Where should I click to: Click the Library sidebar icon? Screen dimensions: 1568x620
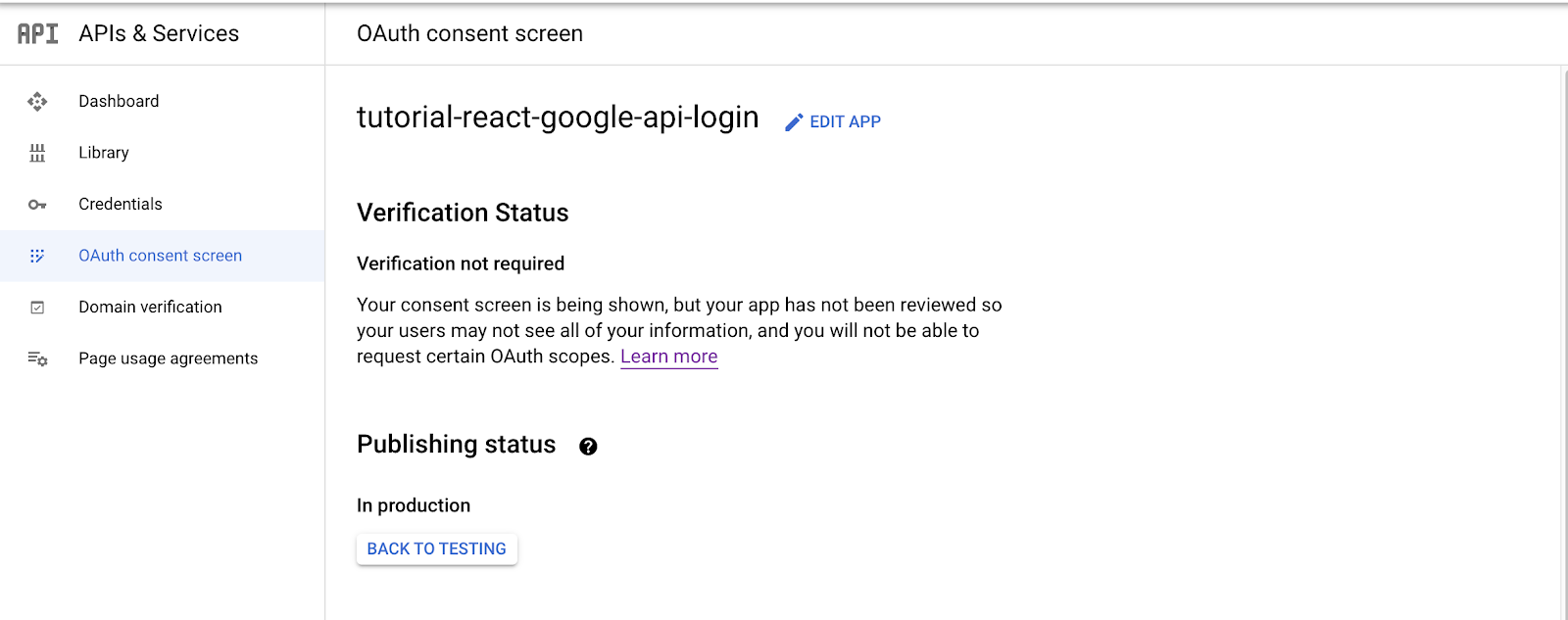pos(37,153)
